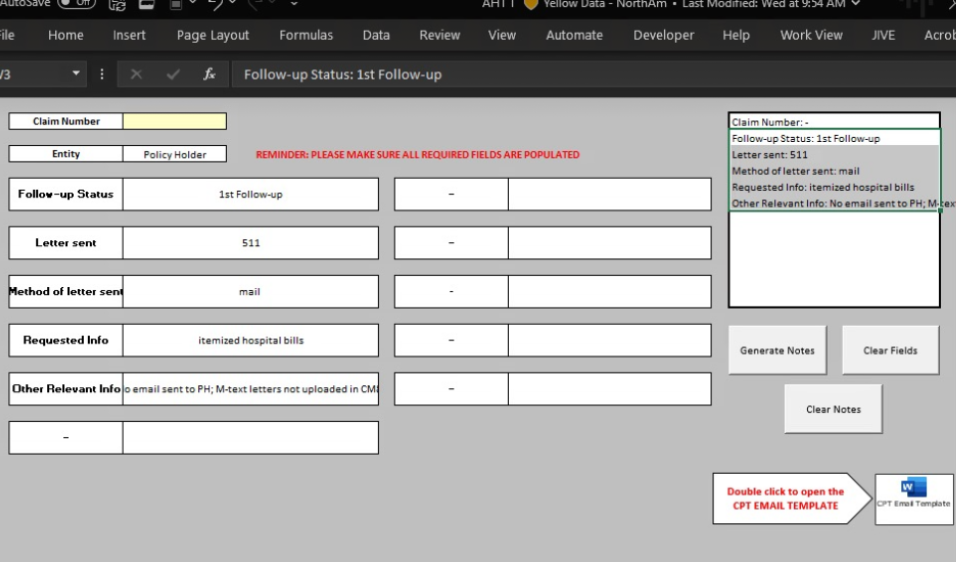This screenshot has width=956, height=562.
Task: Open the View ribbon tab
Action: pyautogui.click(x=502, y=35)
